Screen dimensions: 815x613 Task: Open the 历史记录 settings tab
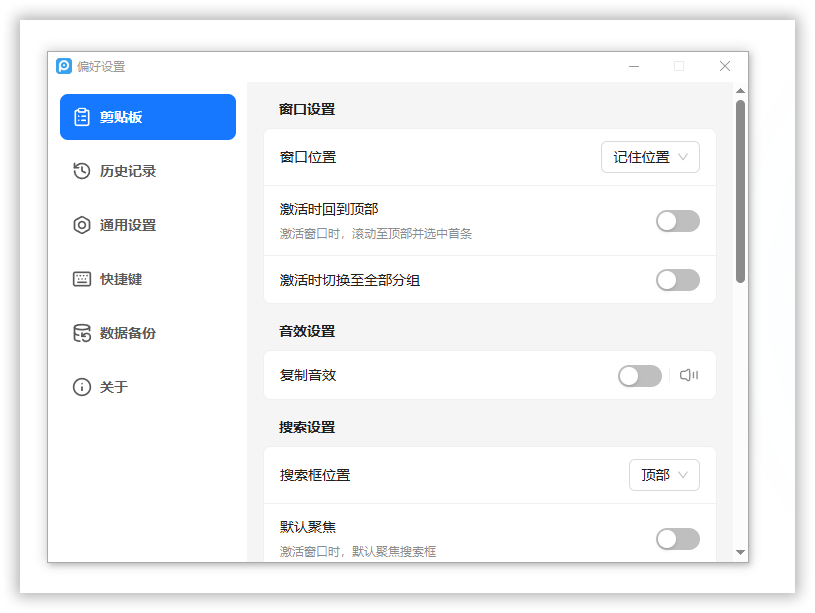128,171
